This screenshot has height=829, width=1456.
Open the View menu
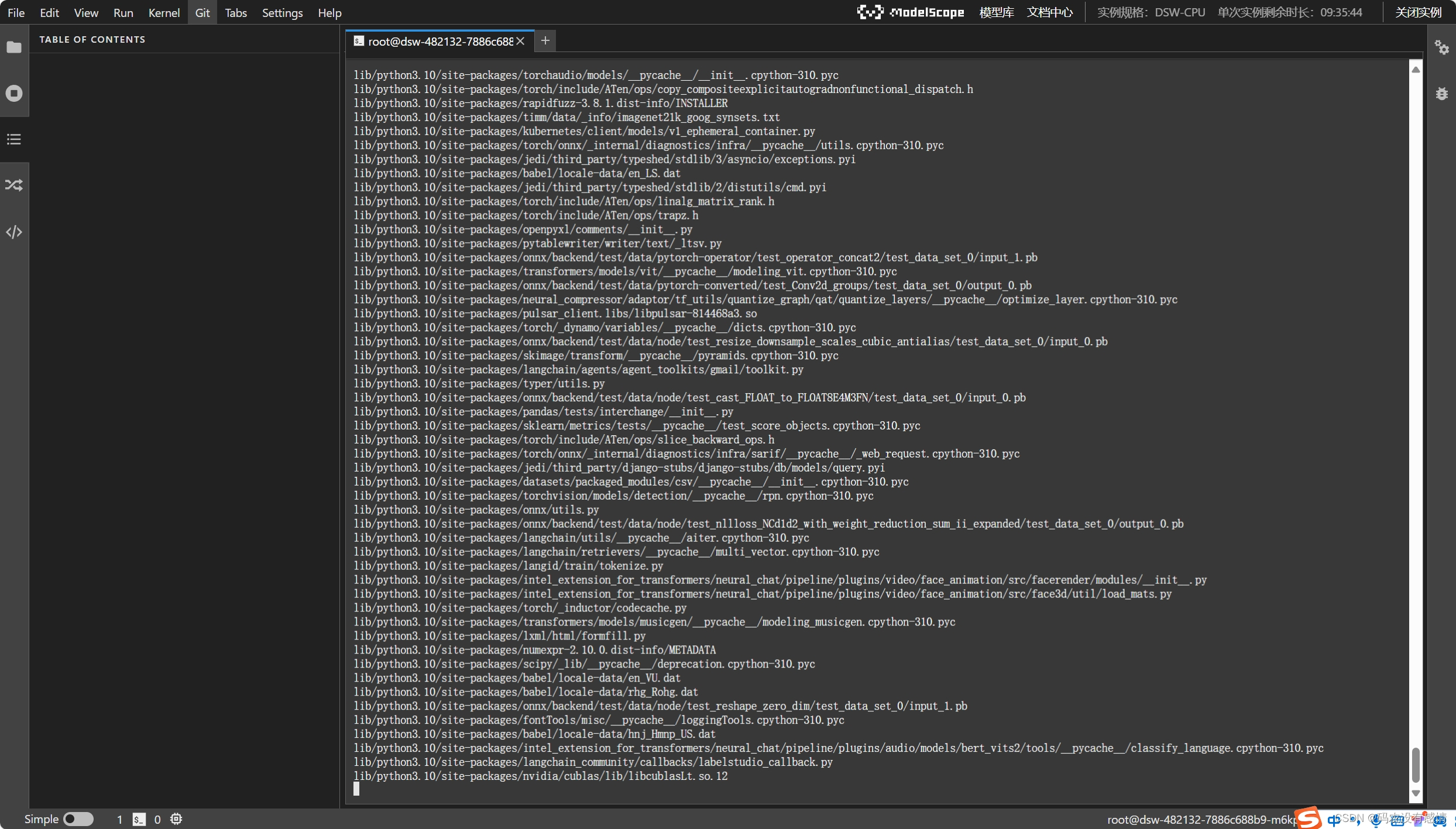click(x=86, y=12)
